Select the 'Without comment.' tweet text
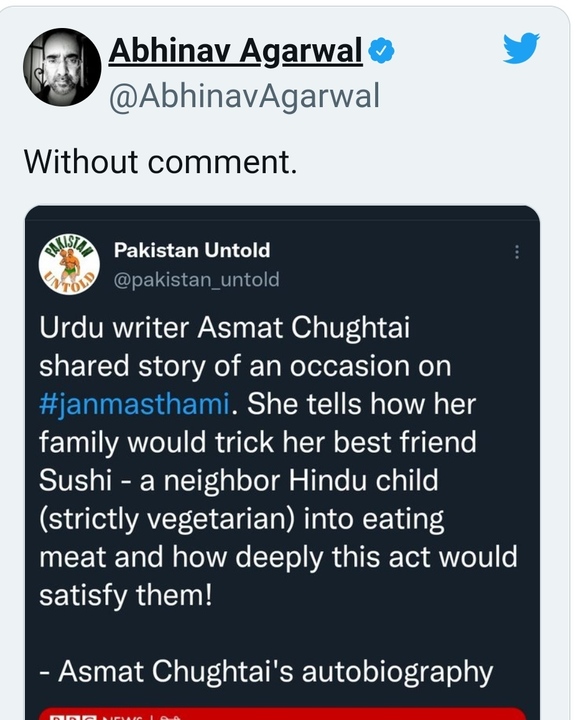Viewport: 586px width, 720px height. [x=160, y=162]
